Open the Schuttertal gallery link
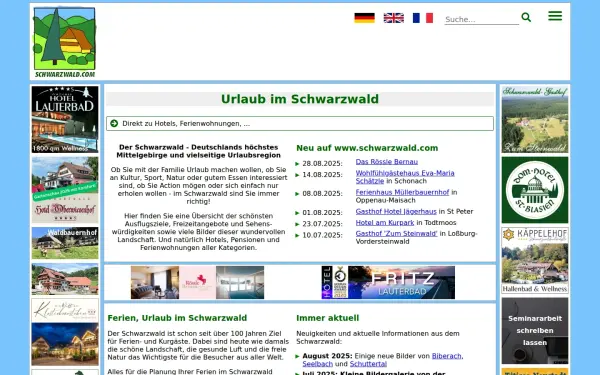The height and width of the screenshot is (375, 600). point(368,364)
